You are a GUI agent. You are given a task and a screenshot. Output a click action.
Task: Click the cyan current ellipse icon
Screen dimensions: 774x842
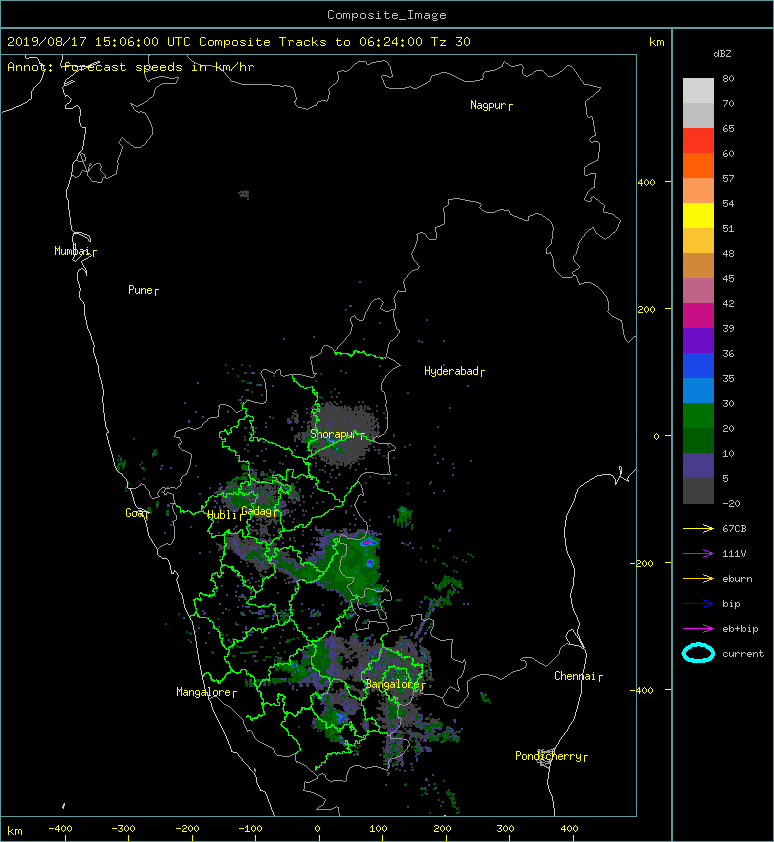click(698, 654)
